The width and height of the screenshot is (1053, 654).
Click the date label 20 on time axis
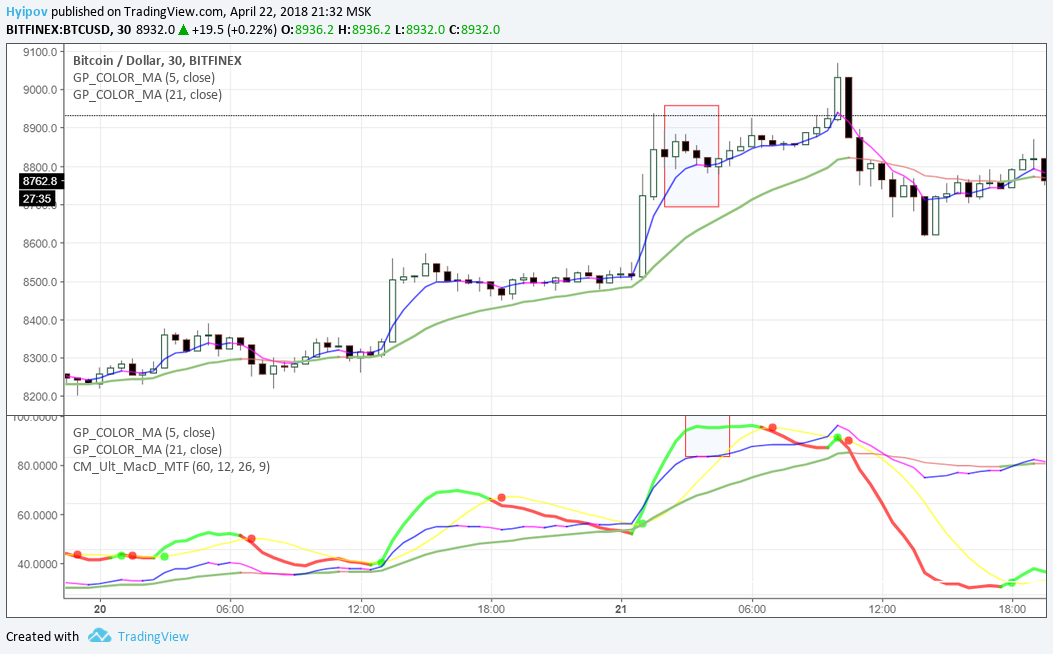[100, 609]
